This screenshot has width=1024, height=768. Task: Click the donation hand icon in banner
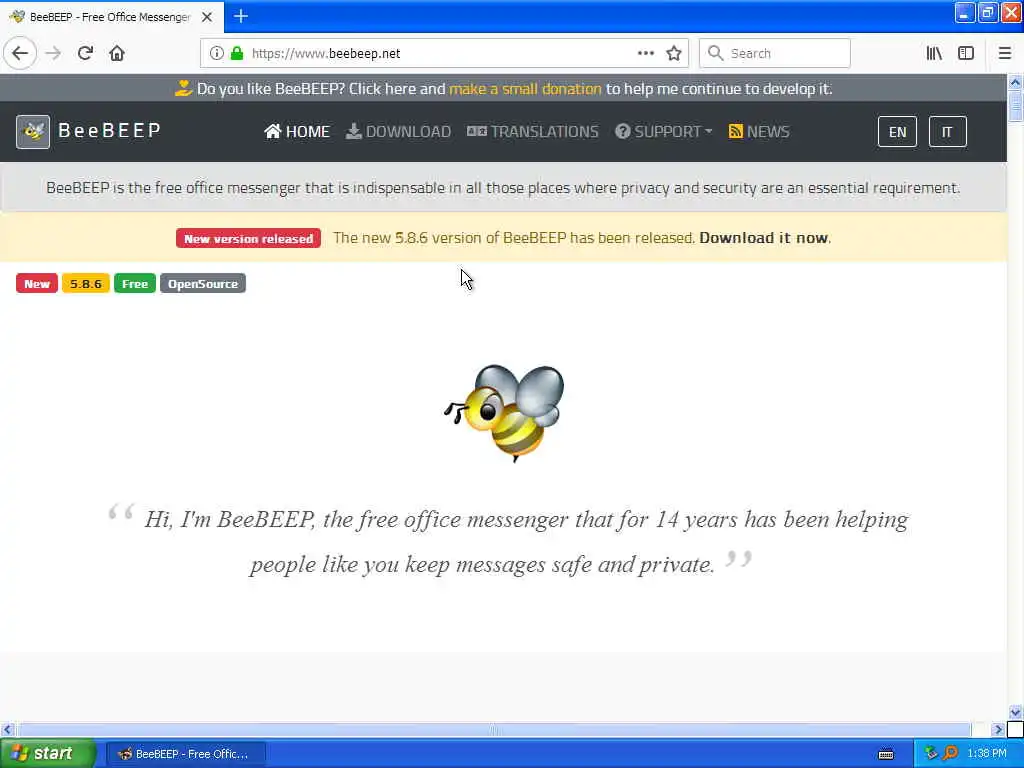(x=184, y=88)
